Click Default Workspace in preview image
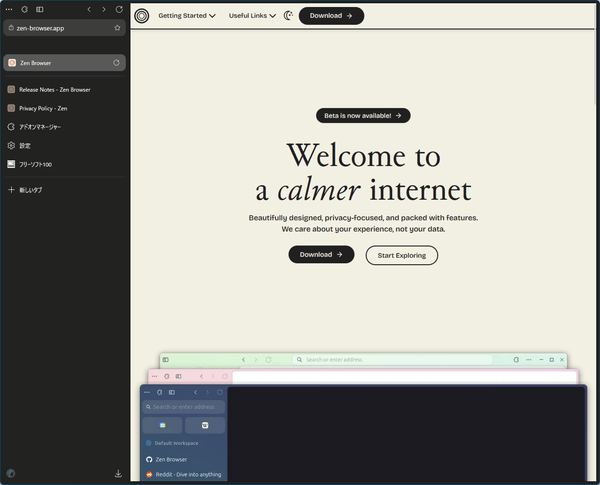 pyautogui.click(x=172, y=443)
